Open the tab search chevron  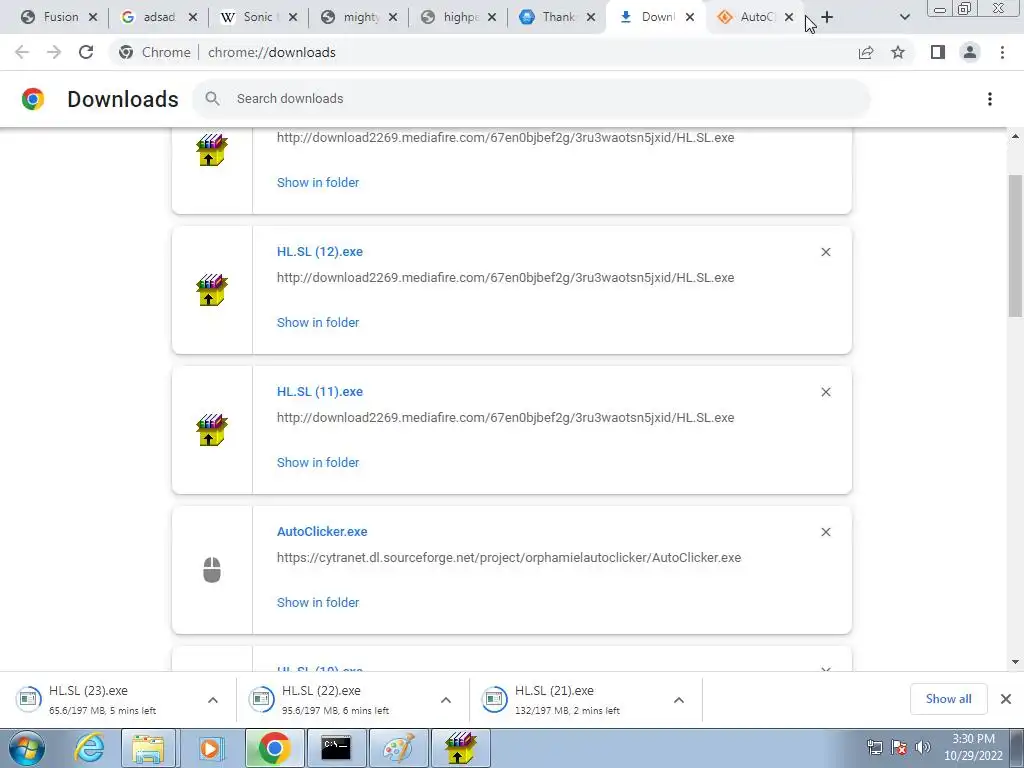click(904, 18)
